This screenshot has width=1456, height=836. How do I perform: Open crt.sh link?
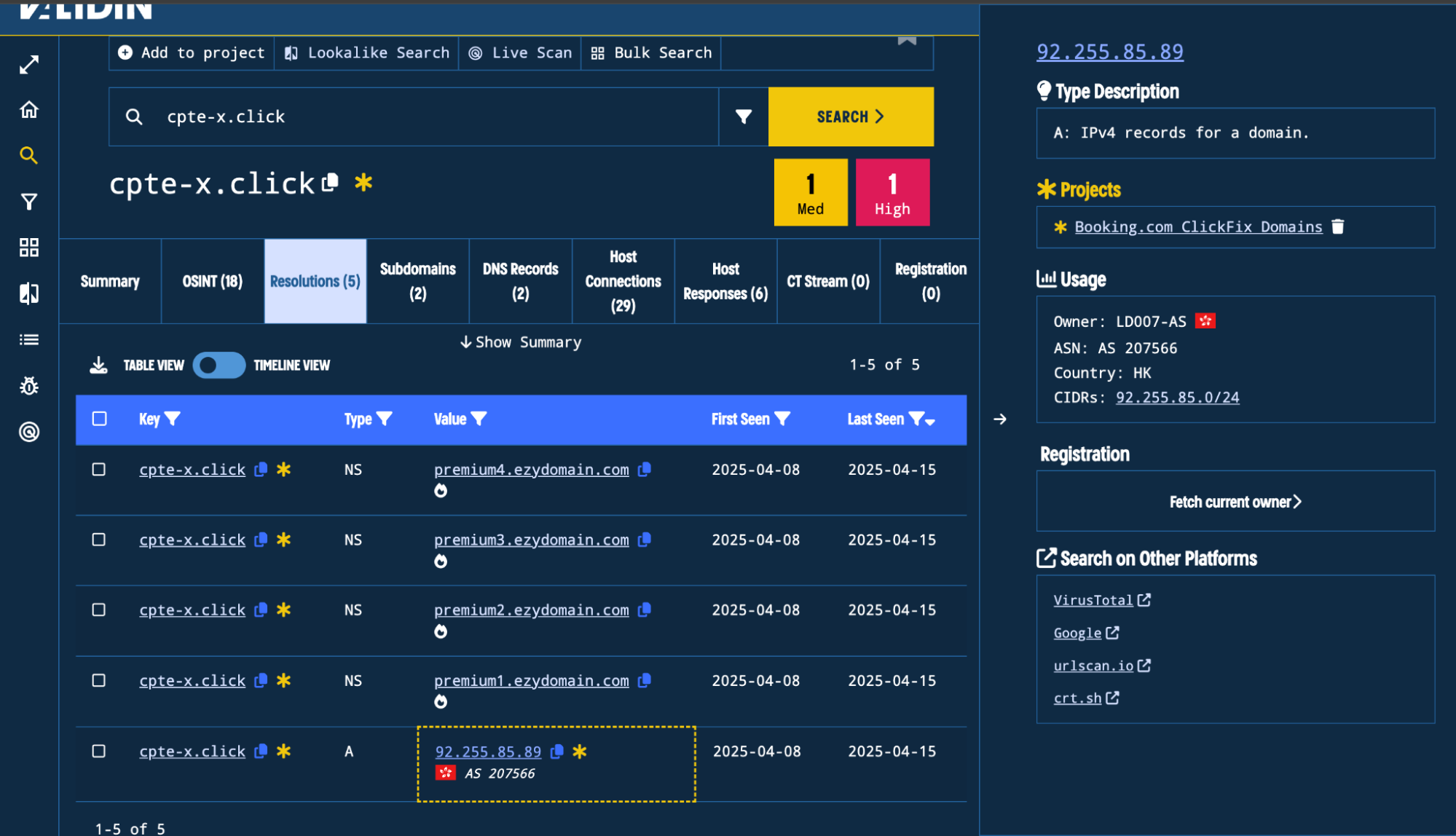[1086, 698]
